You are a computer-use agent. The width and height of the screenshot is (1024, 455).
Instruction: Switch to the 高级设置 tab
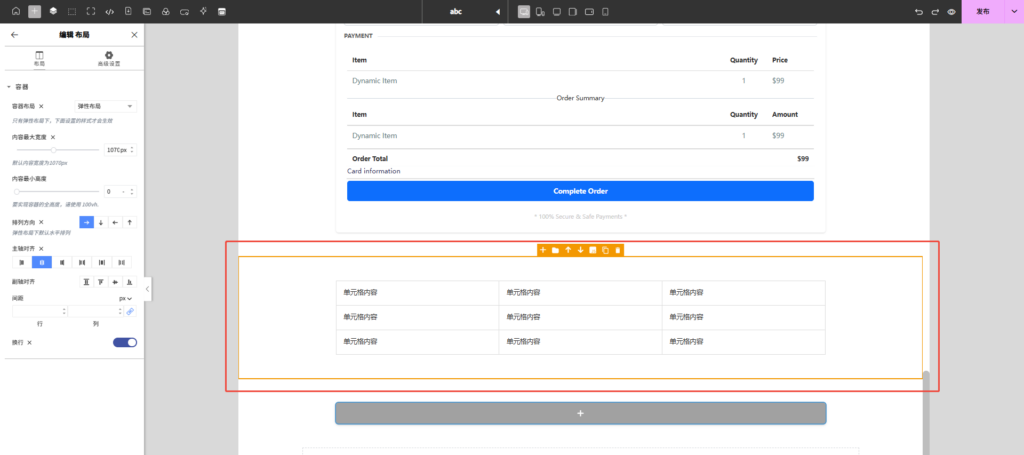click(x=108, y=58)
